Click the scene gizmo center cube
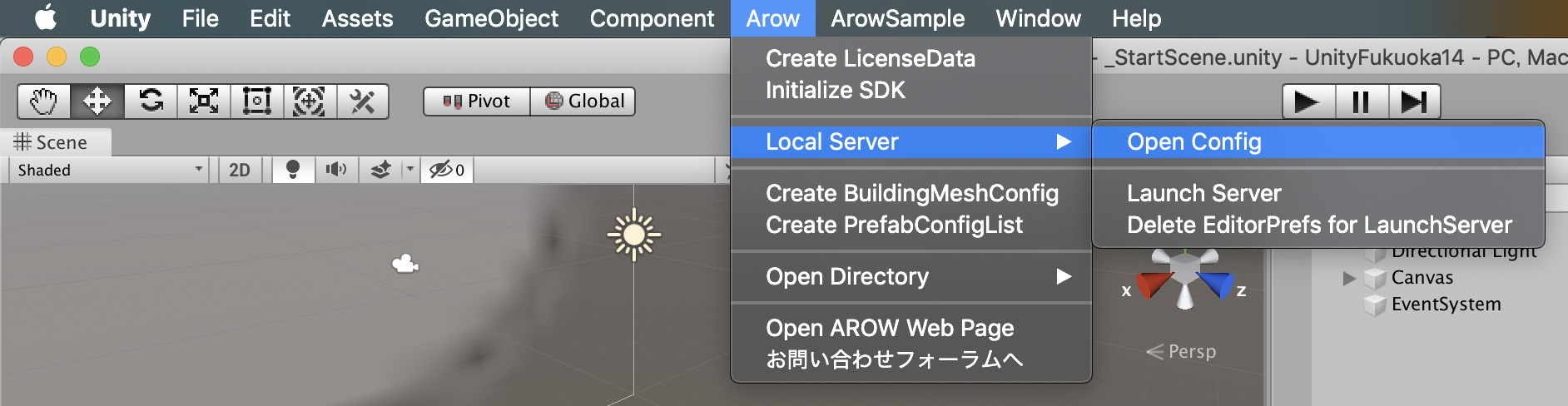 coord(1184,268)
